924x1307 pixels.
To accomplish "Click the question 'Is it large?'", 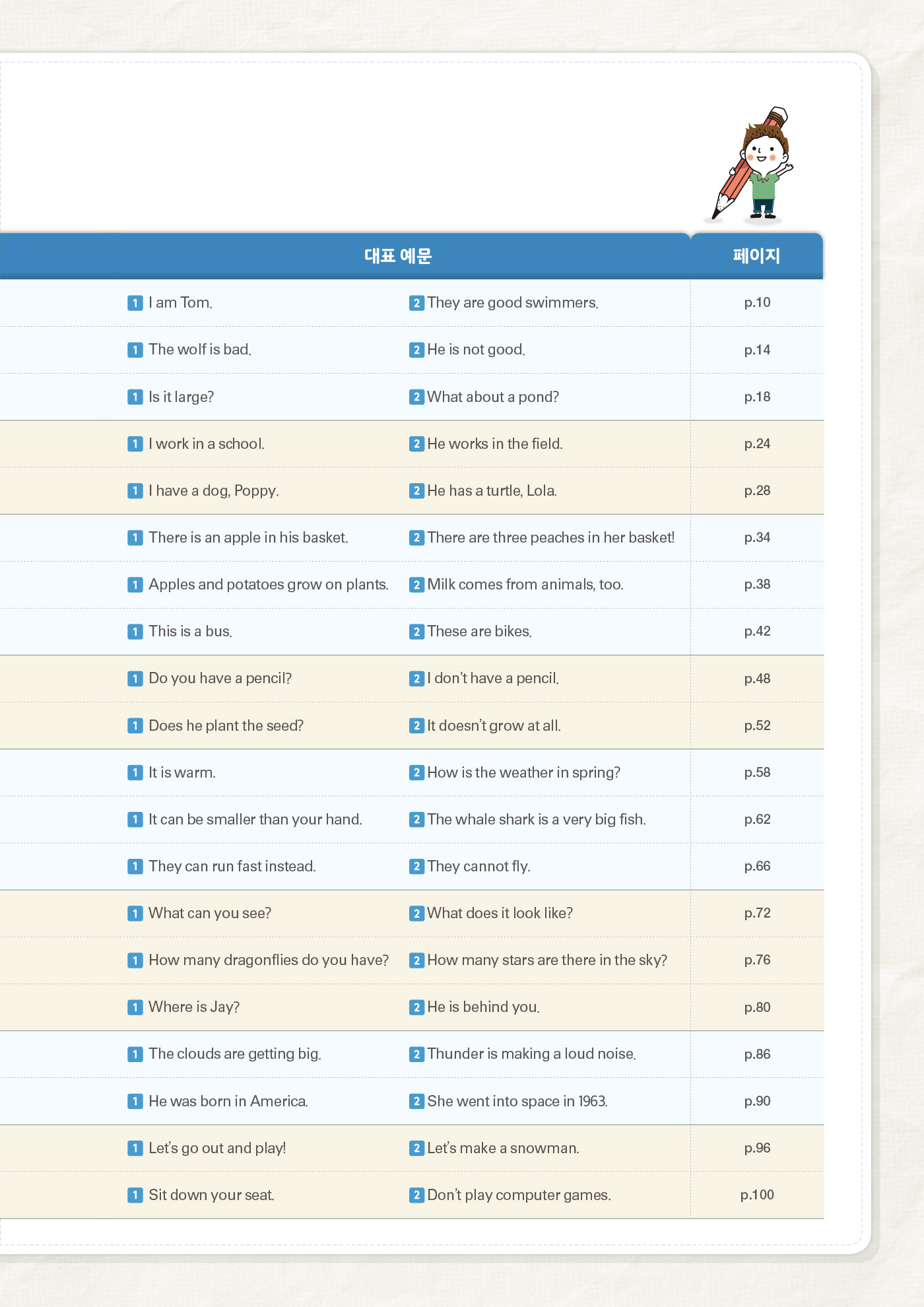I will pos(181,397).
